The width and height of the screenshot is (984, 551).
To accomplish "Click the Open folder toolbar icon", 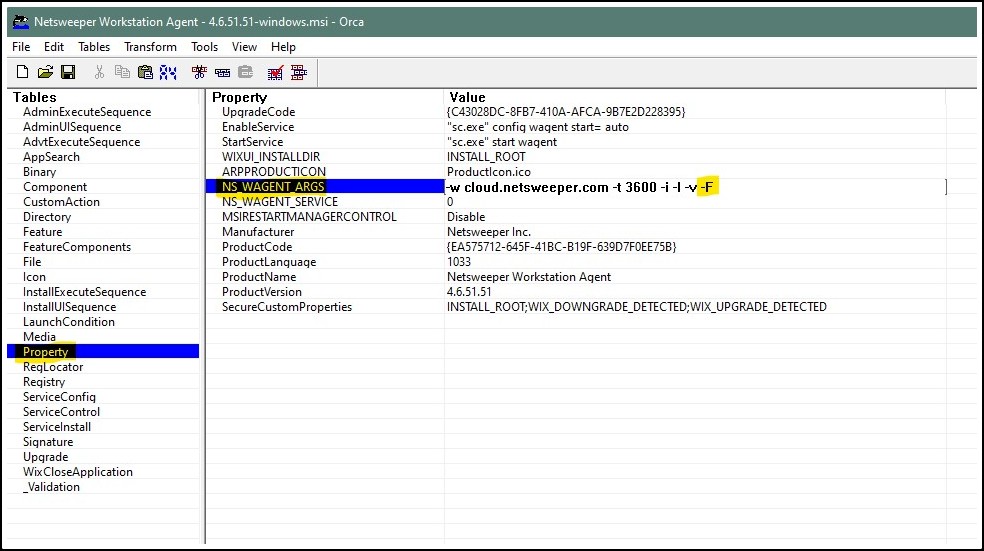I will click(x=45, y=72).
